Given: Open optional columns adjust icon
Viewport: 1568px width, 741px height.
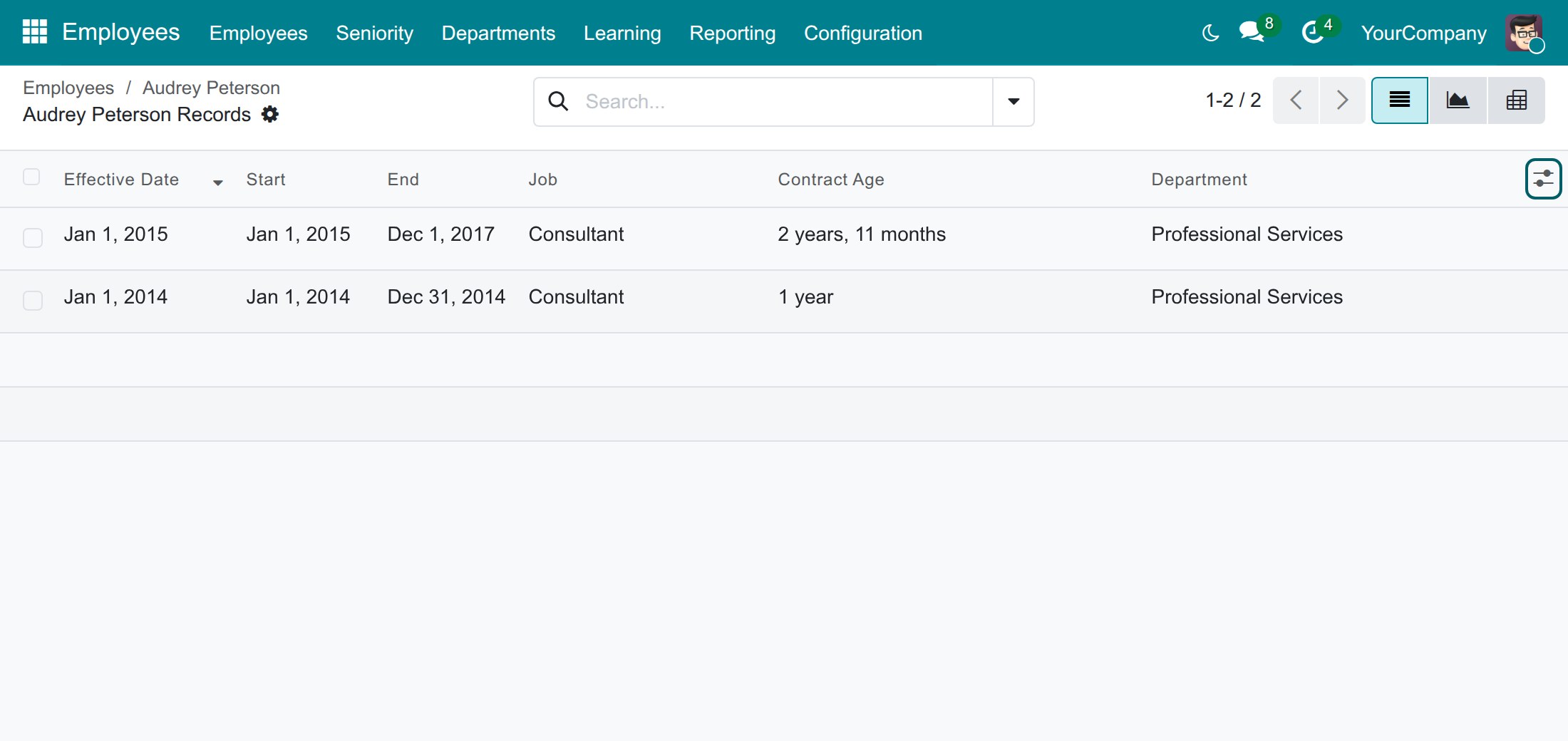Looking at the screenshot, I should [1543, 179].
